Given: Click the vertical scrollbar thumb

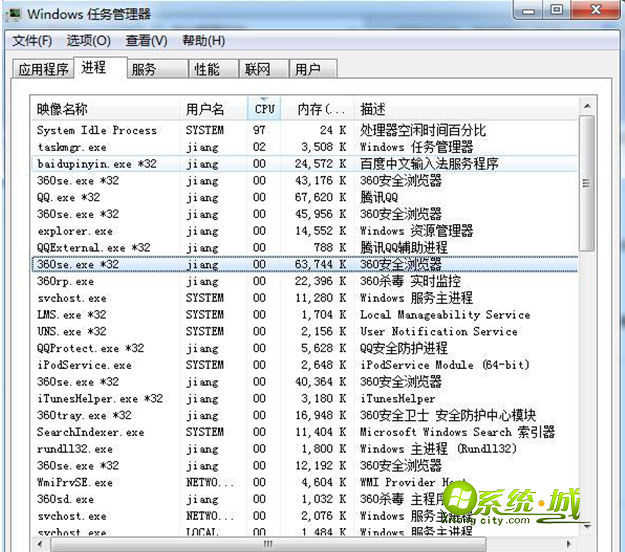Looking at the screenshot, I should pos(587,183).
